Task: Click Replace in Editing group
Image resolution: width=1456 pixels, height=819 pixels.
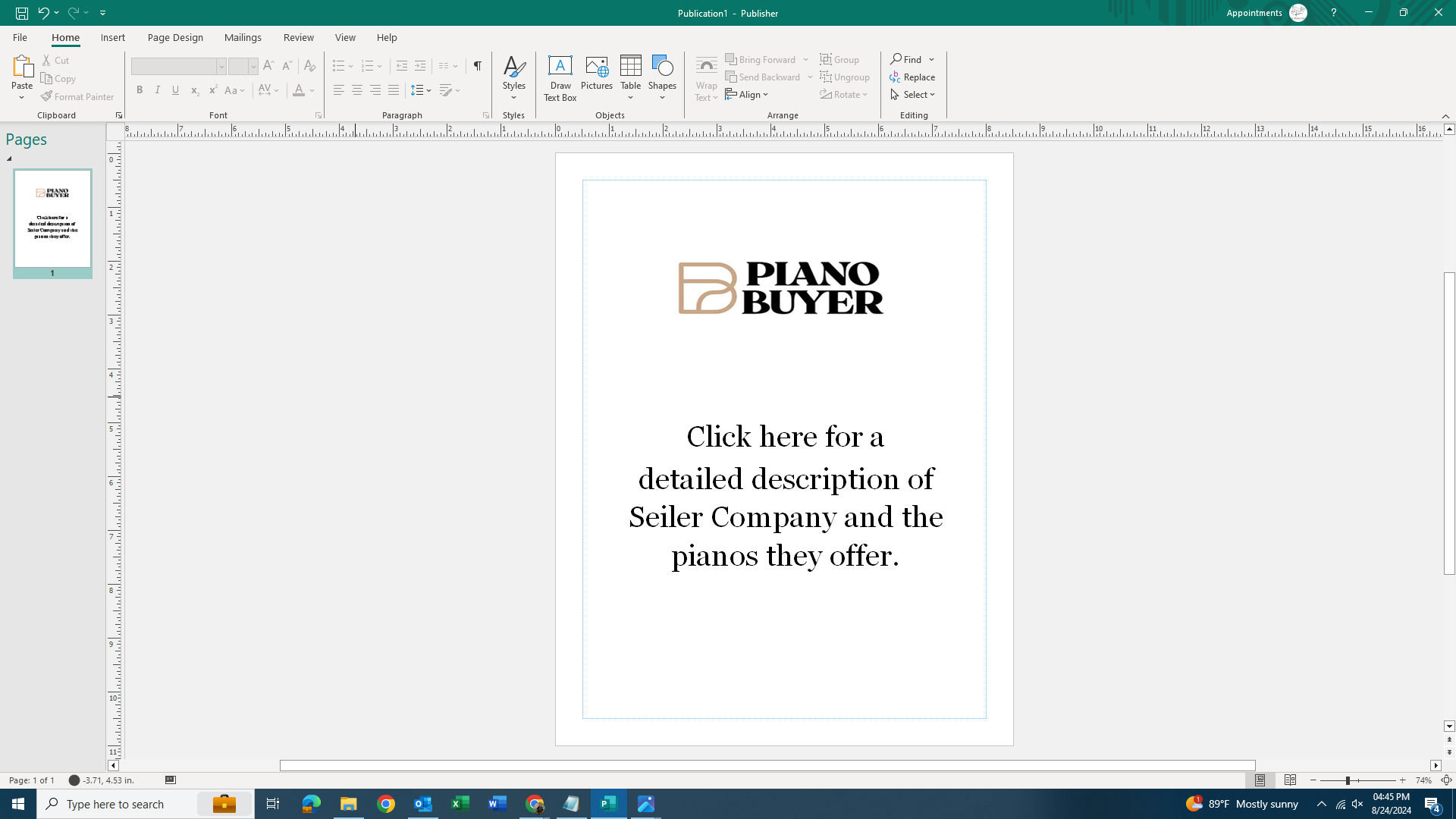Action: tap(913, 77)
